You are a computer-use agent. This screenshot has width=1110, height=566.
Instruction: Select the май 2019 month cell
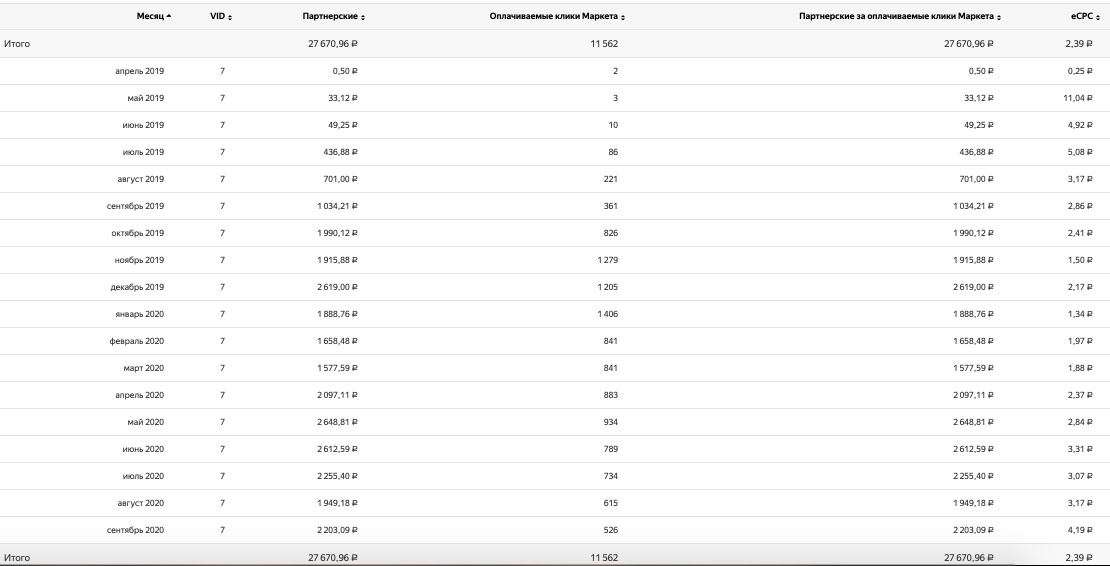tap(147, 98)
